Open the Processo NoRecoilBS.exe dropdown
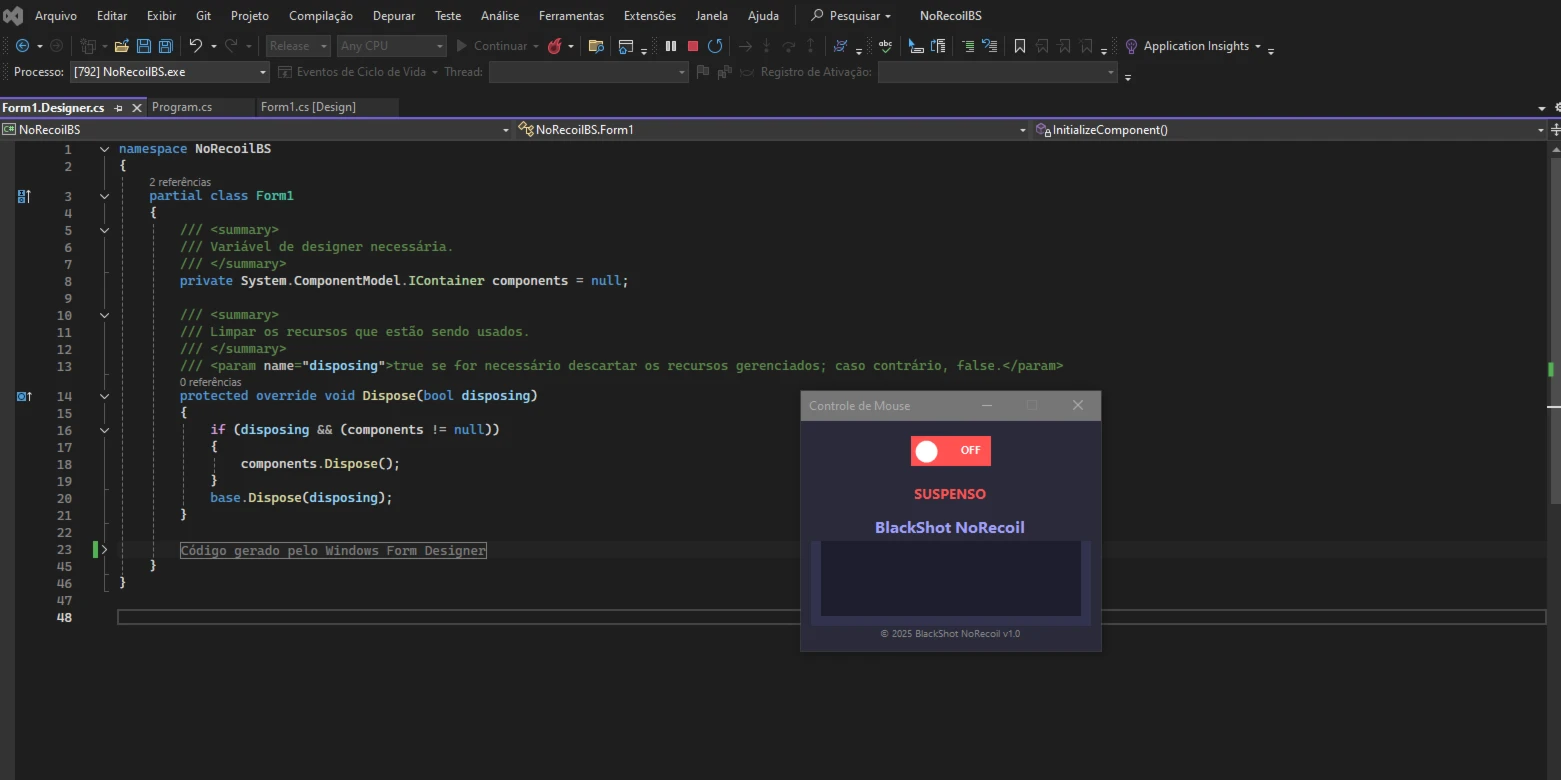The height and width of the screenshot is (780, 1561). (169, 72)
